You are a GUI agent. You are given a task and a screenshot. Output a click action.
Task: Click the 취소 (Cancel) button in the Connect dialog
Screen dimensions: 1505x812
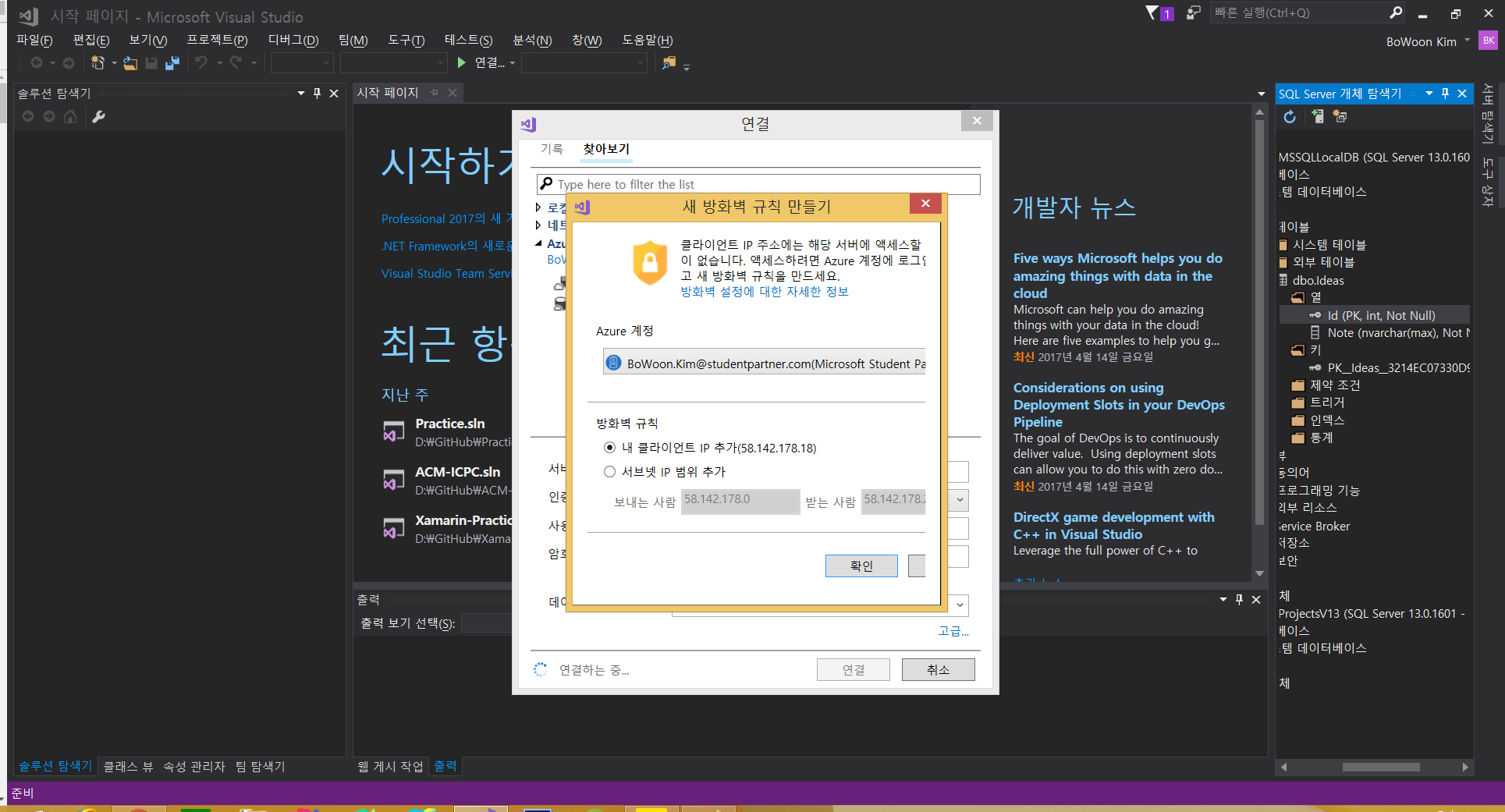[938, 669]
